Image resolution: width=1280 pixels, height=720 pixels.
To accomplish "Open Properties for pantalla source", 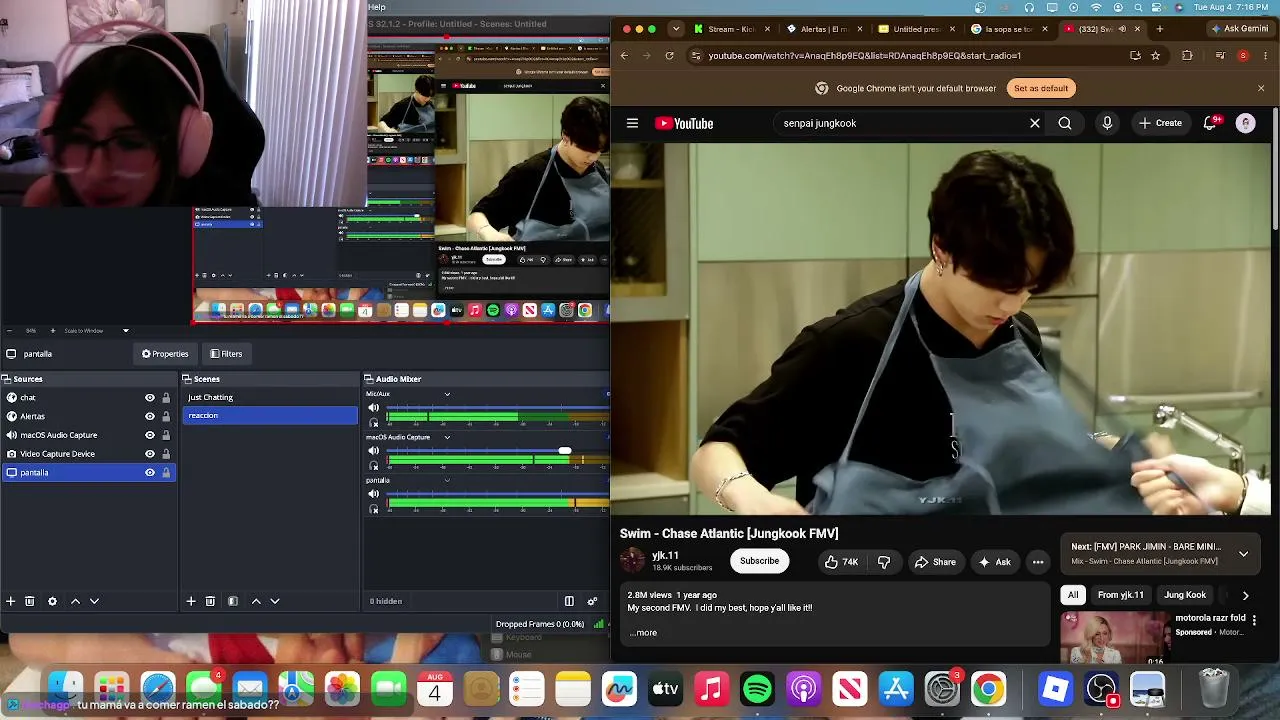I will [165, 354].
